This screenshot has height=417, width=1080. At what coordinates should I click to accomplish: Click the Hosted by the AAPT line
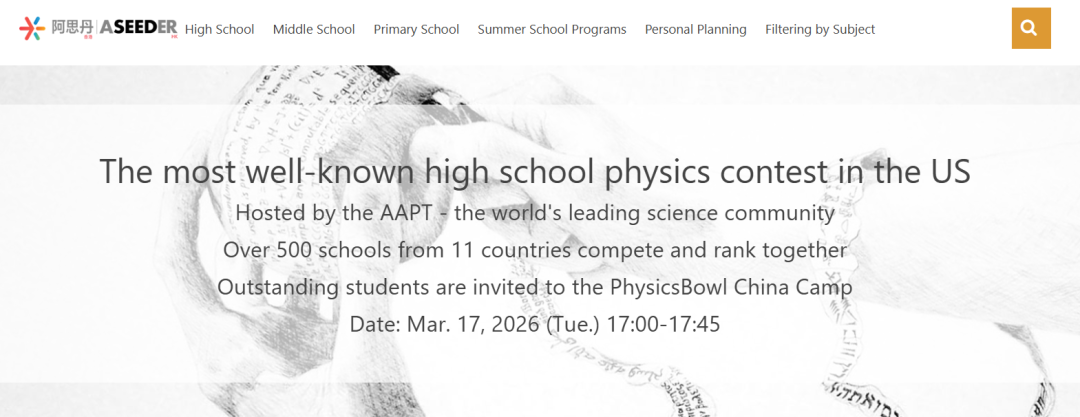tap(534, 212)
